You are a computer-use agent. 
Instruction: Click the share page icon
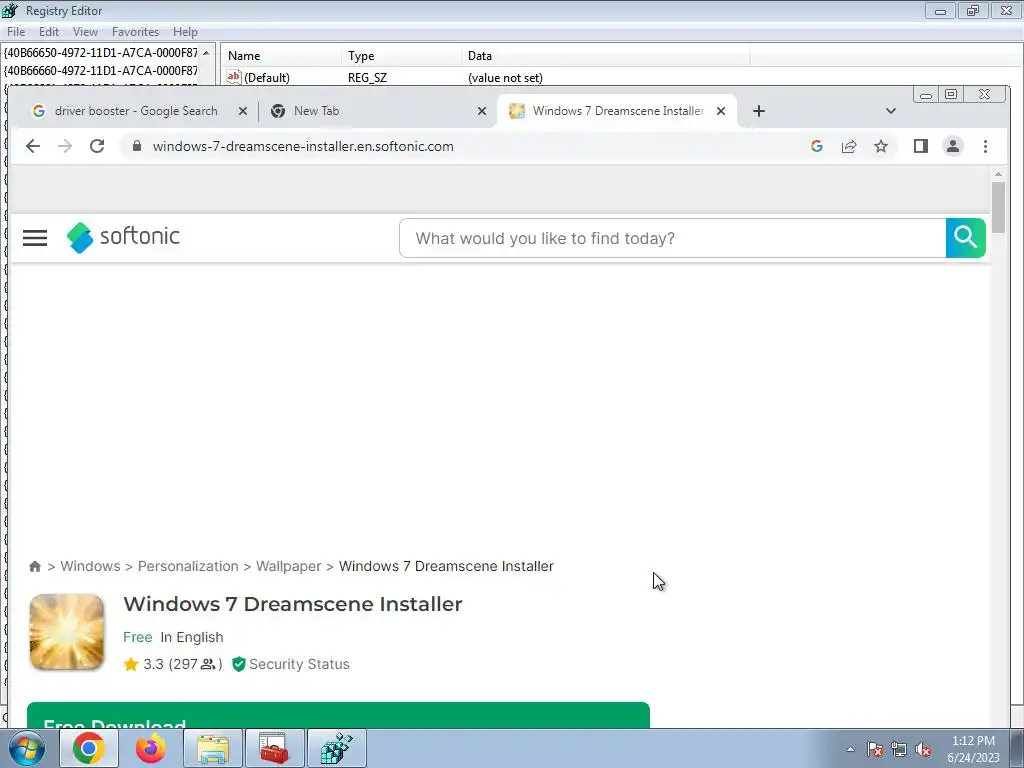pyautogui.click(x=849, y=146)
